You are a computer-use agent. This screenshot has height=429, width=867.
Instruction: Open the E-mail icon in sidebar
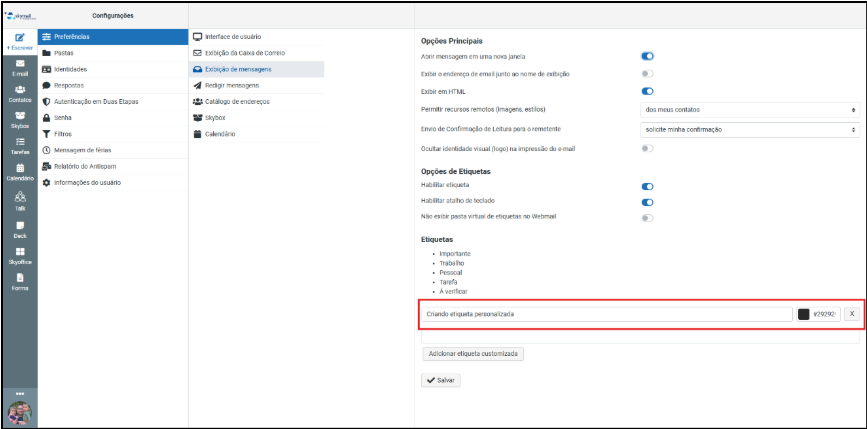(20, 67)
